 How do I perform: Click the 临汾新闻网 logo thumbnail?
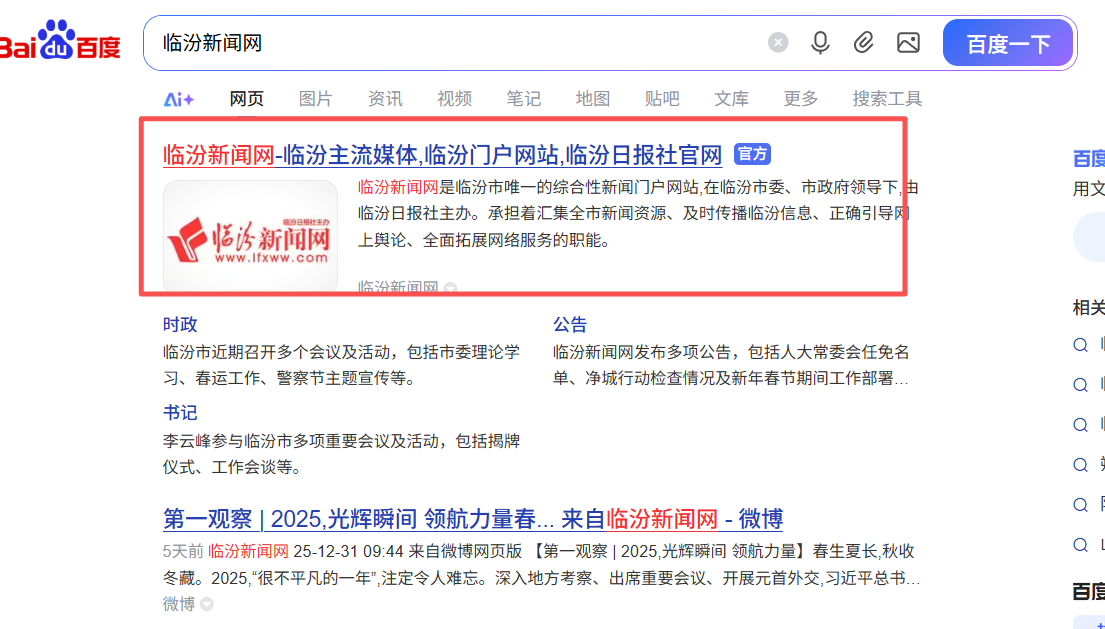coord(250,232)
